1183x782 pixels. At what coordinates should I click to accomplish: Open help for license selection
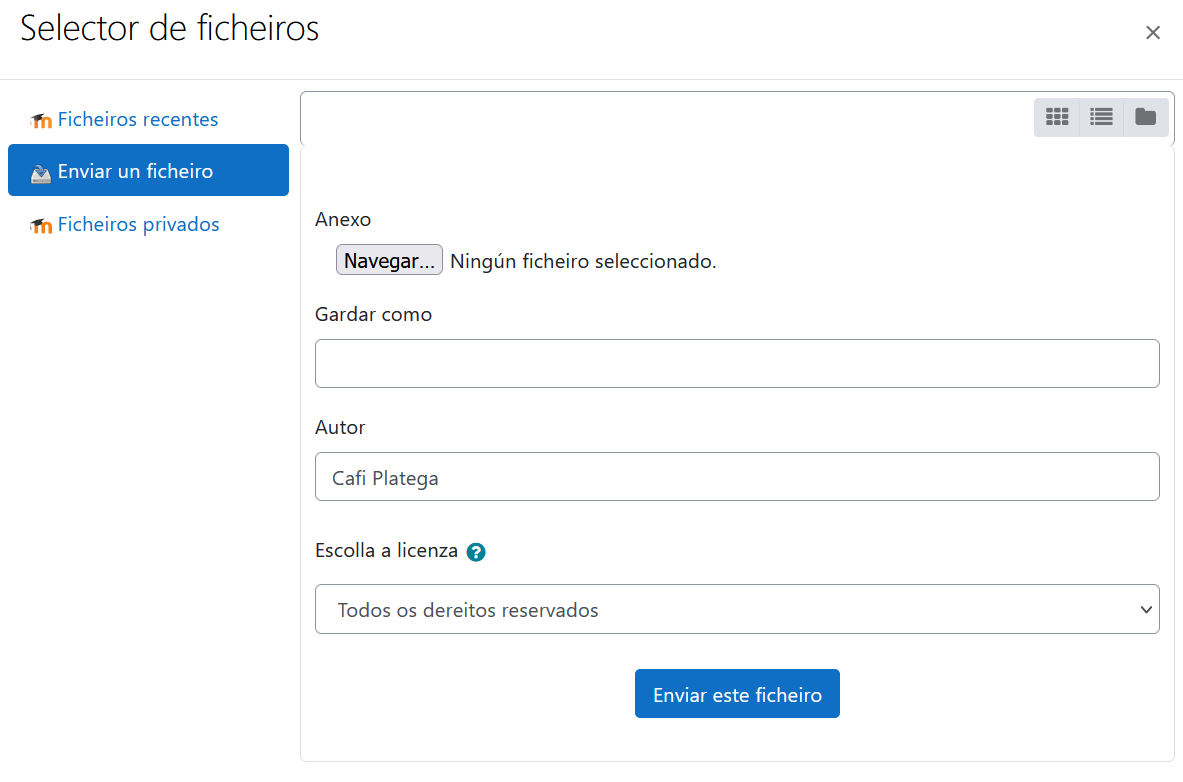coord(476,552)
